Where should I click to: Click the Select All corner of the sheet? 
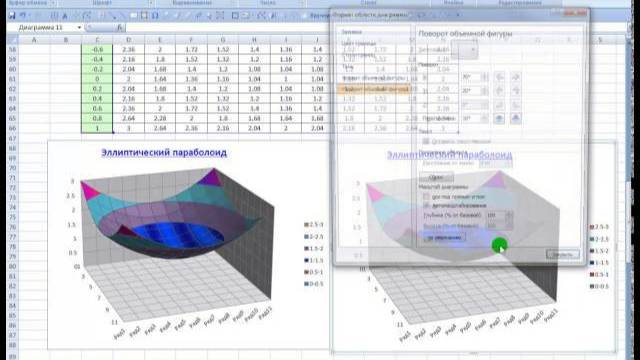point(12,40)
